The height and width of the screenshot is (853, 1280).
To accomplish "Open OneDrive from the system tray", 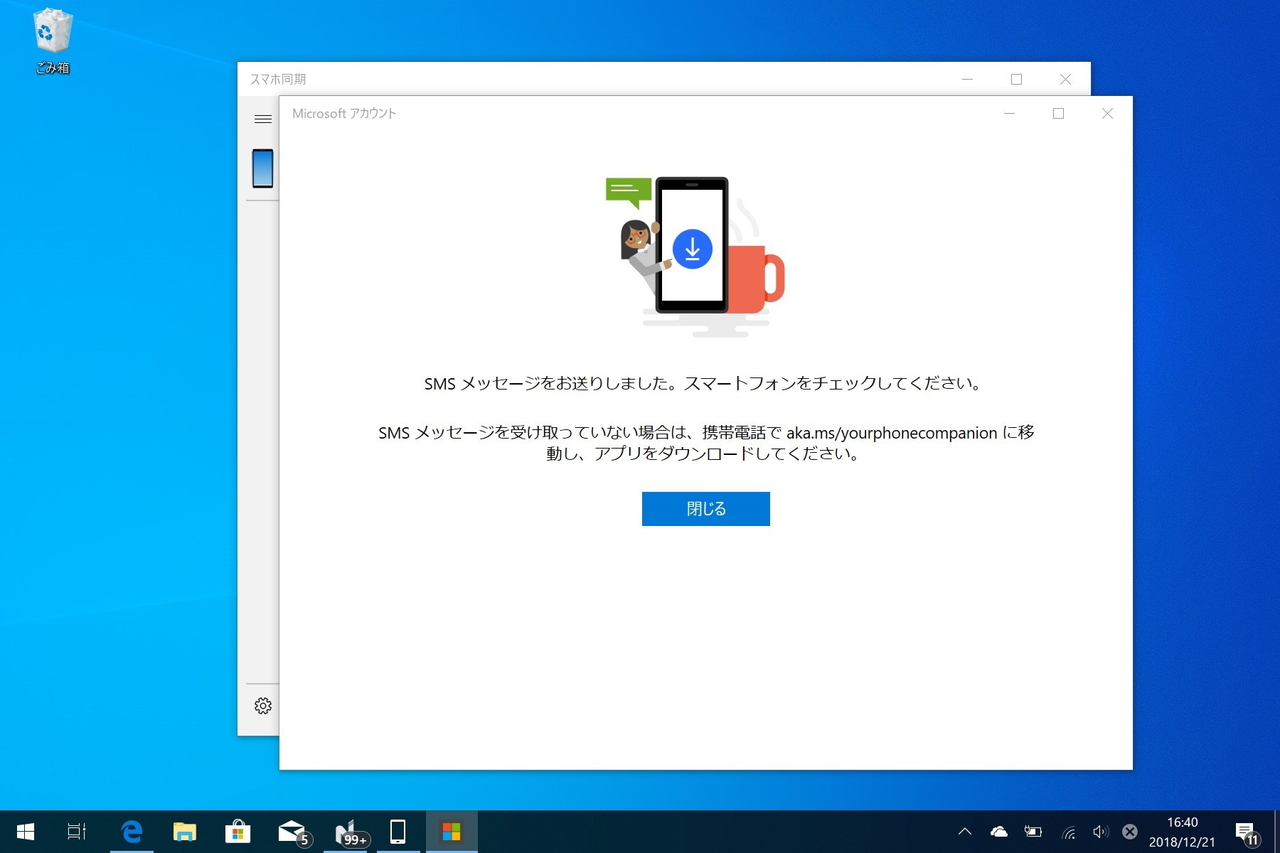I will (x=998, y=831).
